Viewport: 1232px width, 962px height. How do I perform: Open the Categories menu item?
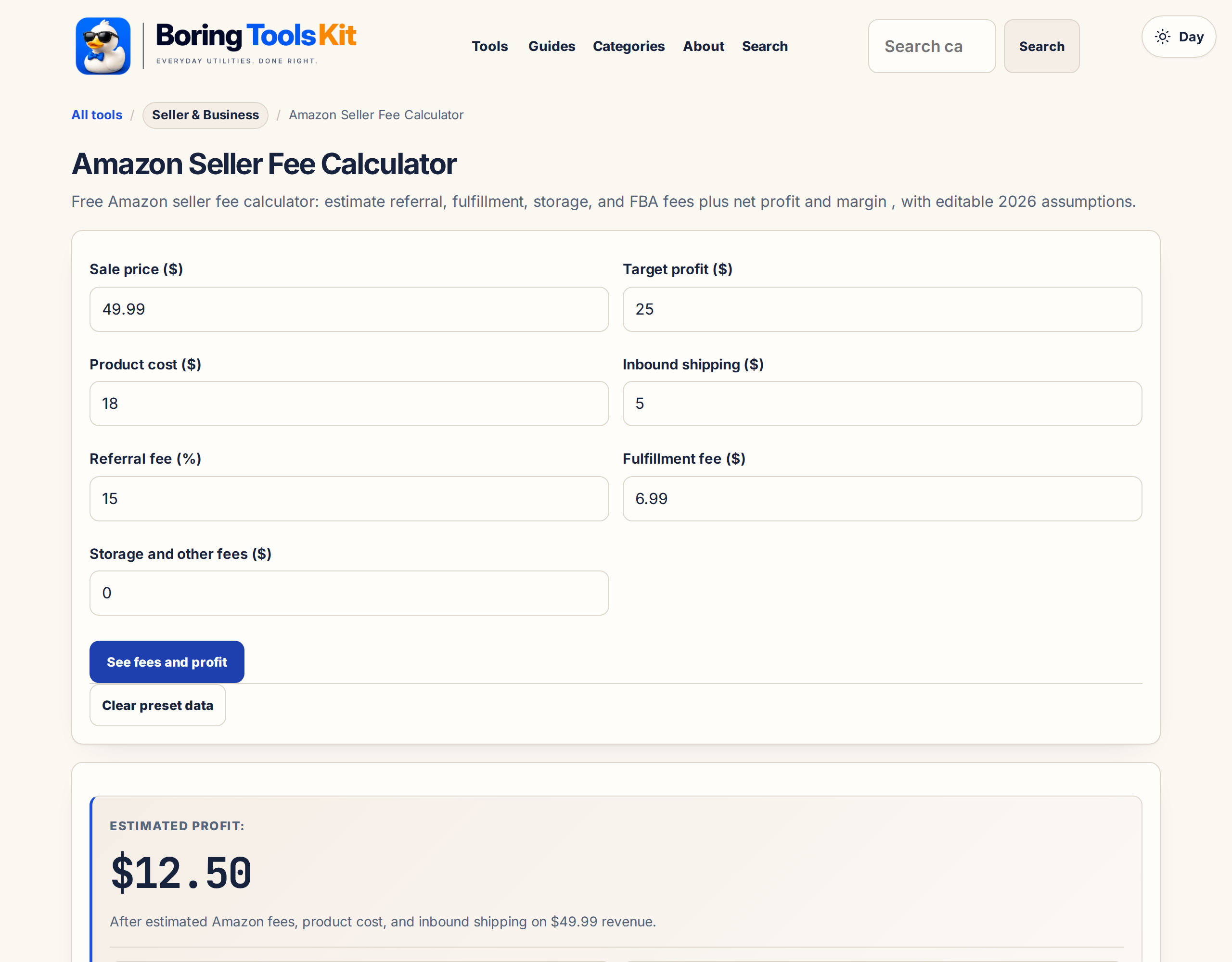pyautogui.click(x=629, y=46)
